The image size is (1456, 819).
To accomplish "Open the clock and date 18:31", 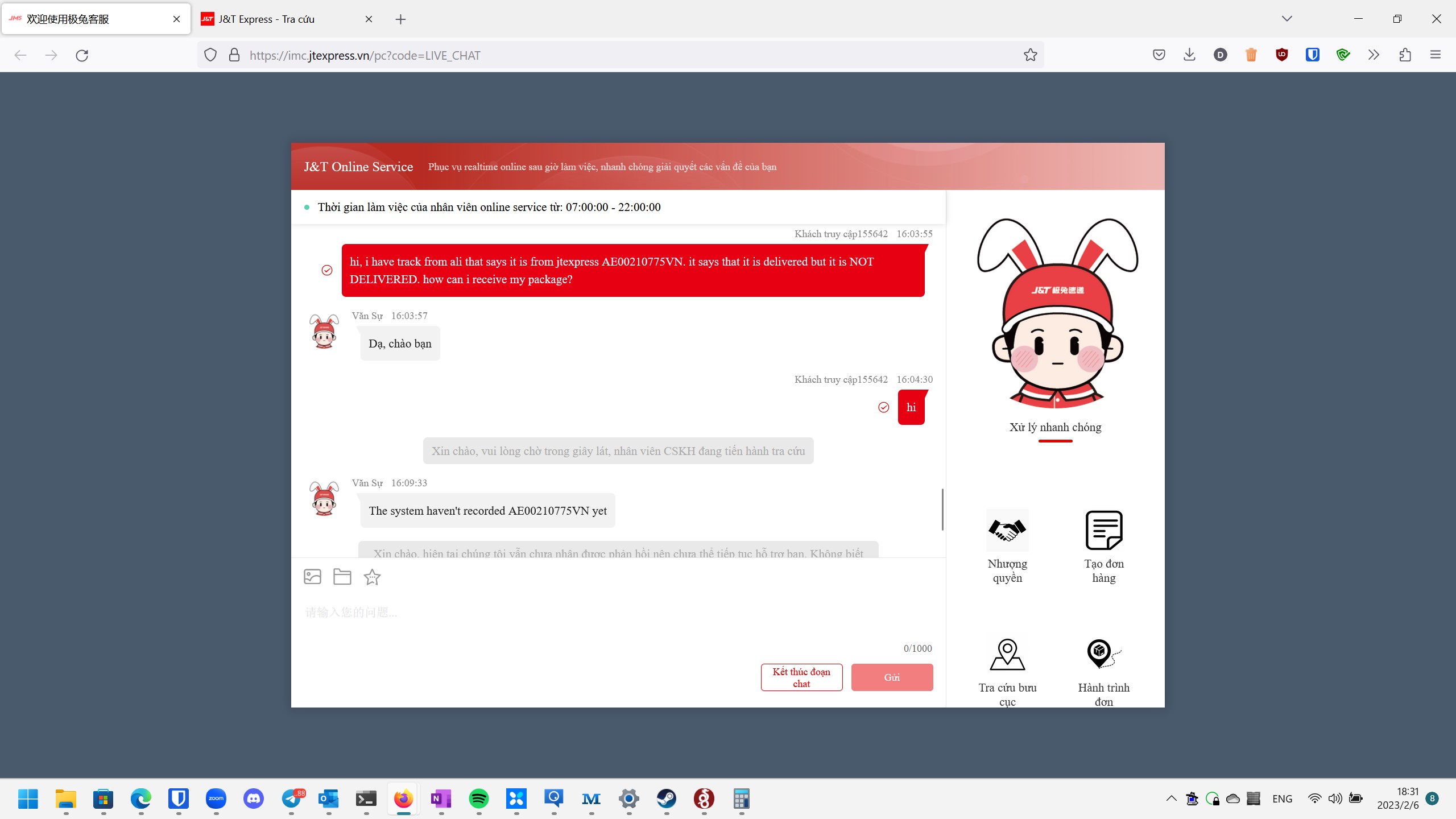I will [x=1398, y=799].
